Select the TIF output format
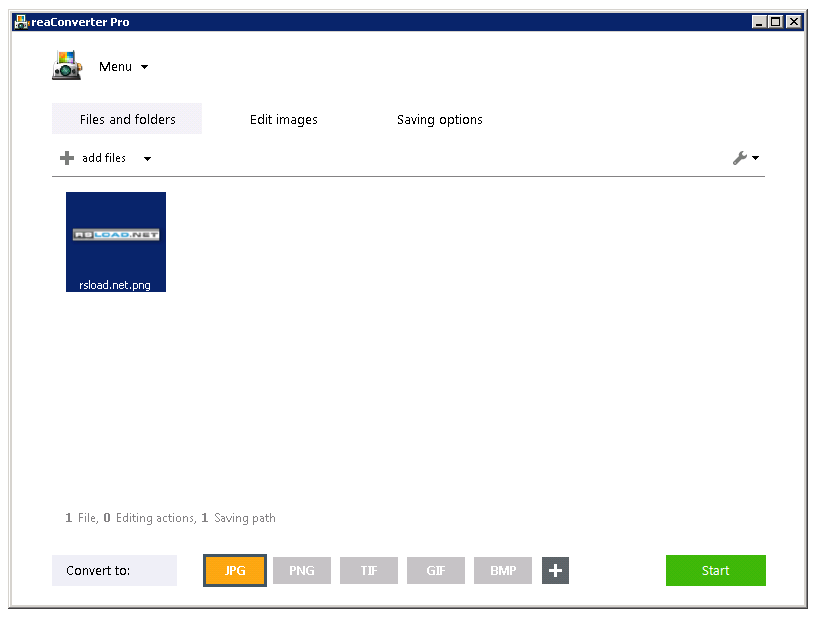The image size is (818, 621). (368, 570)
